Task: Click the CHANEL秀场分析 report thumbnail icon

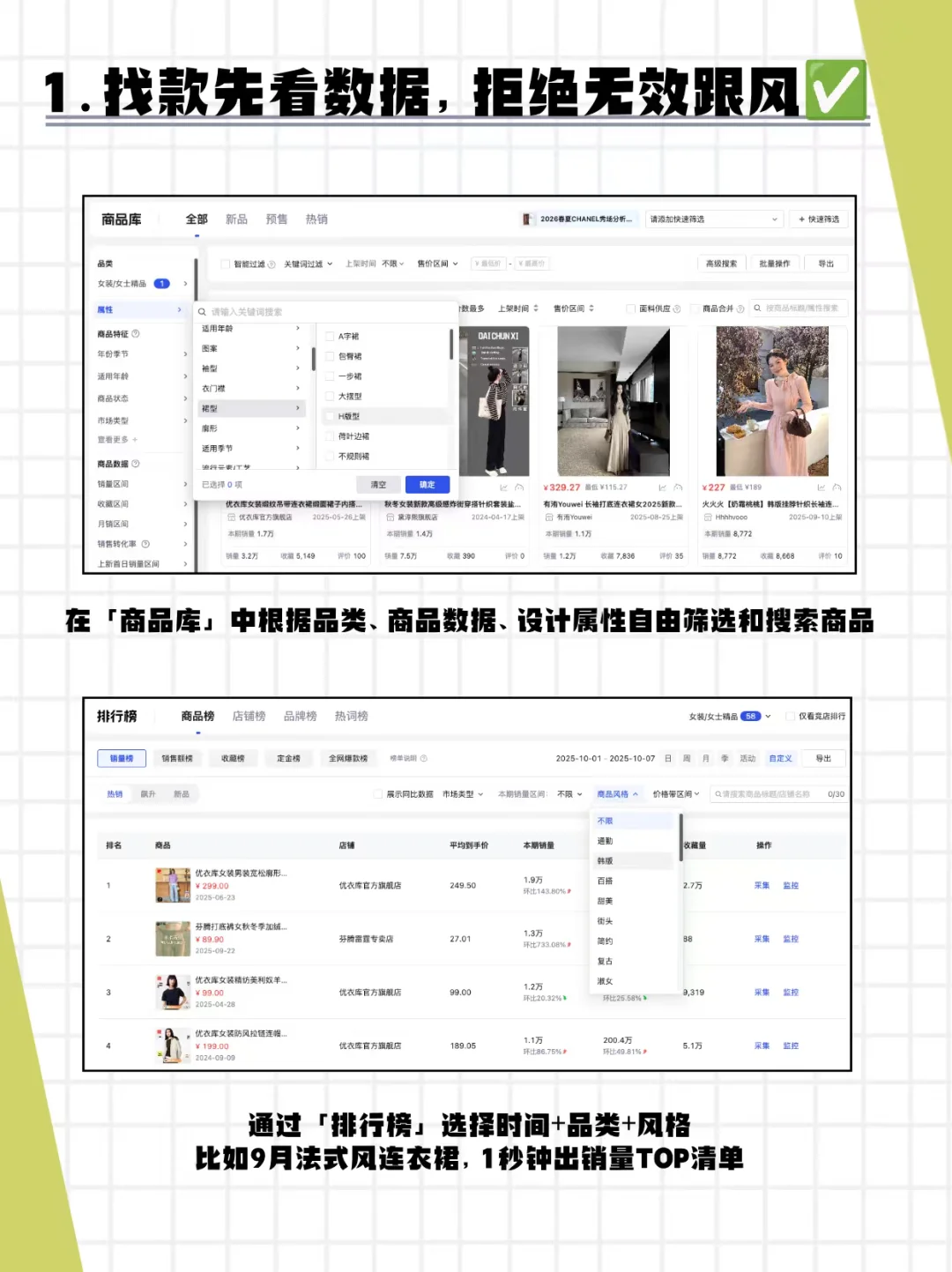Action: tap(529, 219)
